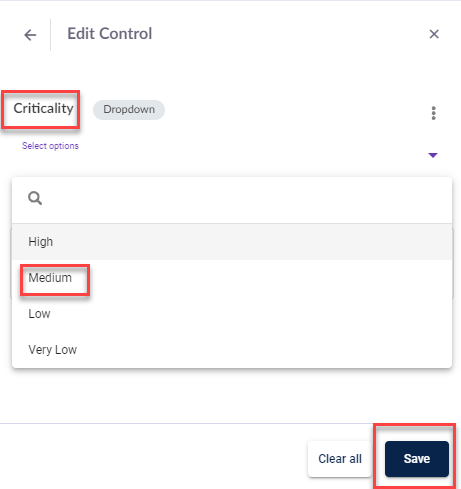
Task: Select High from the criticality options
Action: click(232, 242)
